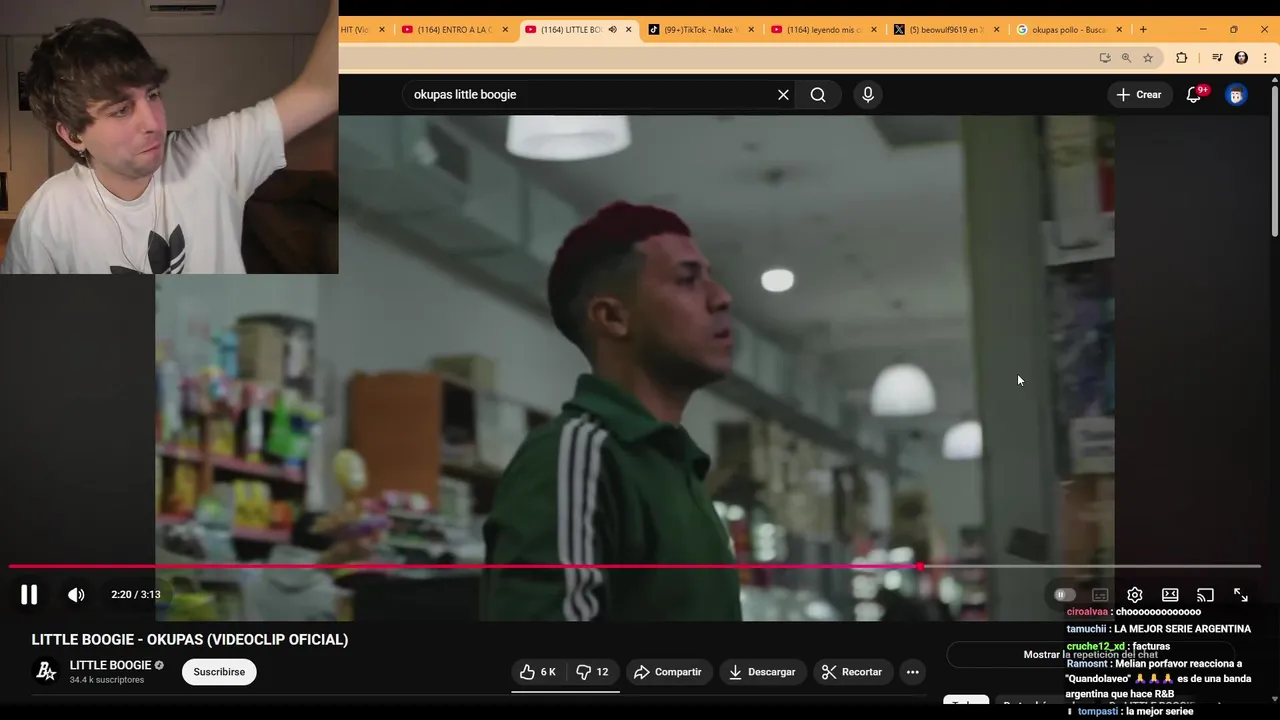Close the 'LITTLE BOC' active tab

click(629, 30)
